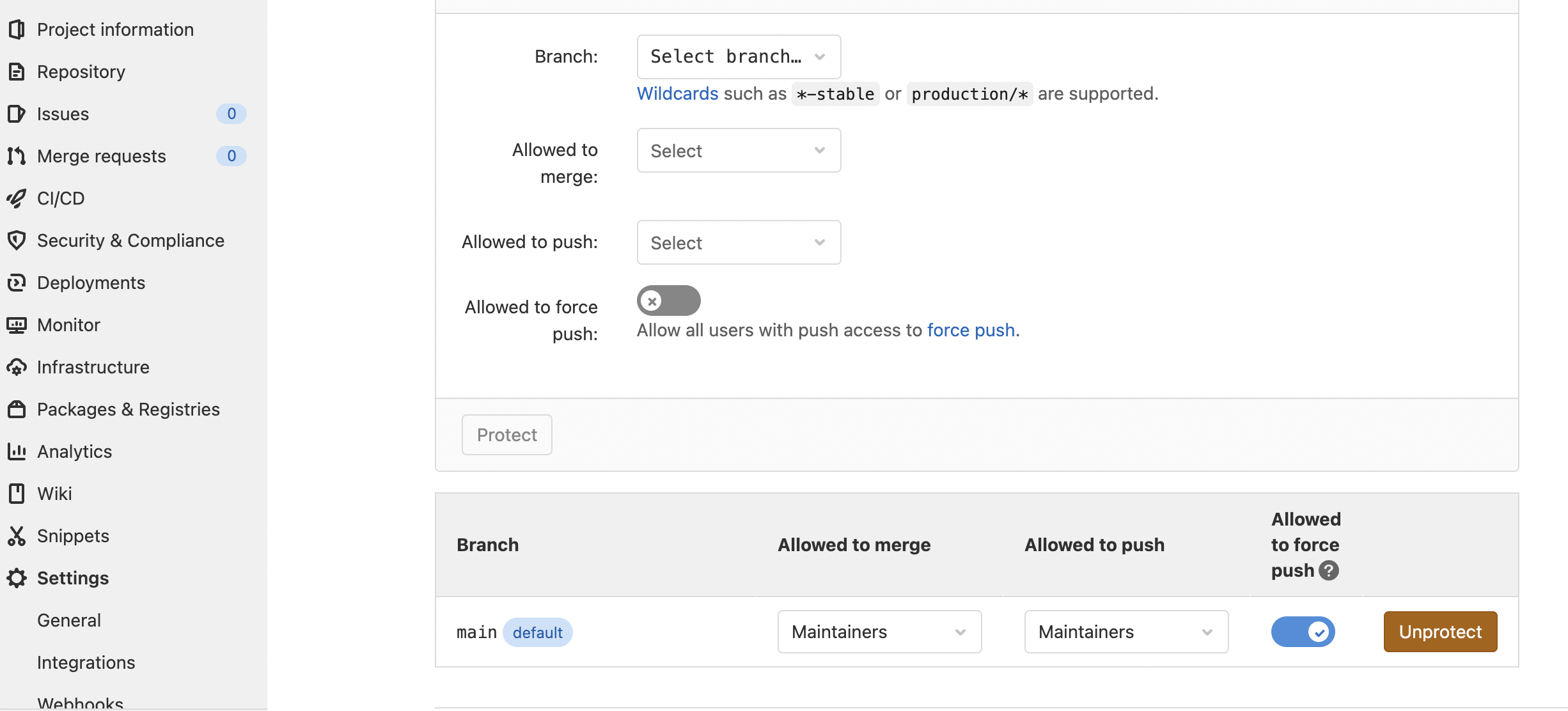This screenshot has width=1568, height=711.
Task: Open the Integrations settings submenu item
Action: (x=86, y=662)
